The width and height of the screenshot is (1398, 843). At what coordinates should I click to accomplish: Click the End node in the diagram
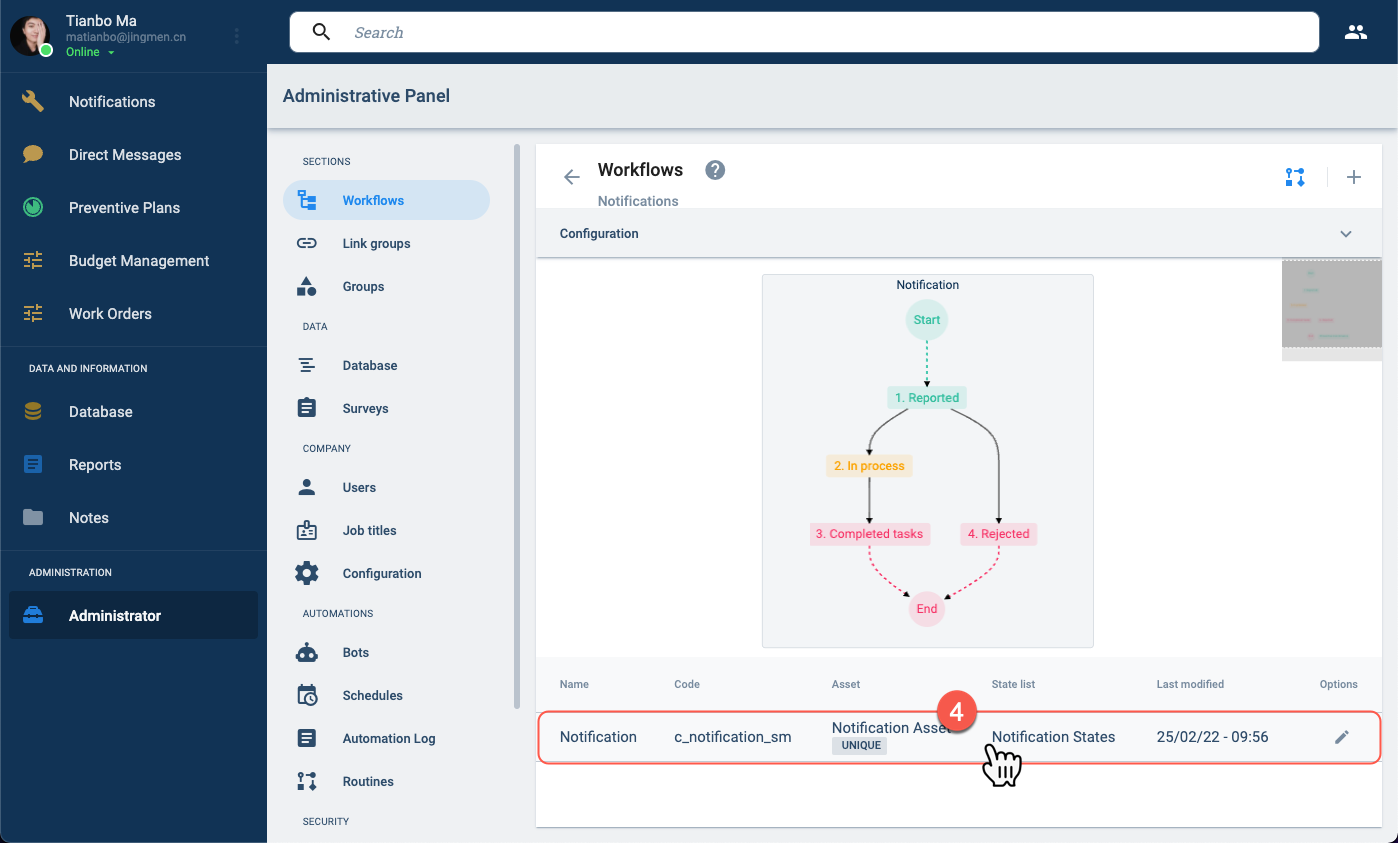[927, 608]
